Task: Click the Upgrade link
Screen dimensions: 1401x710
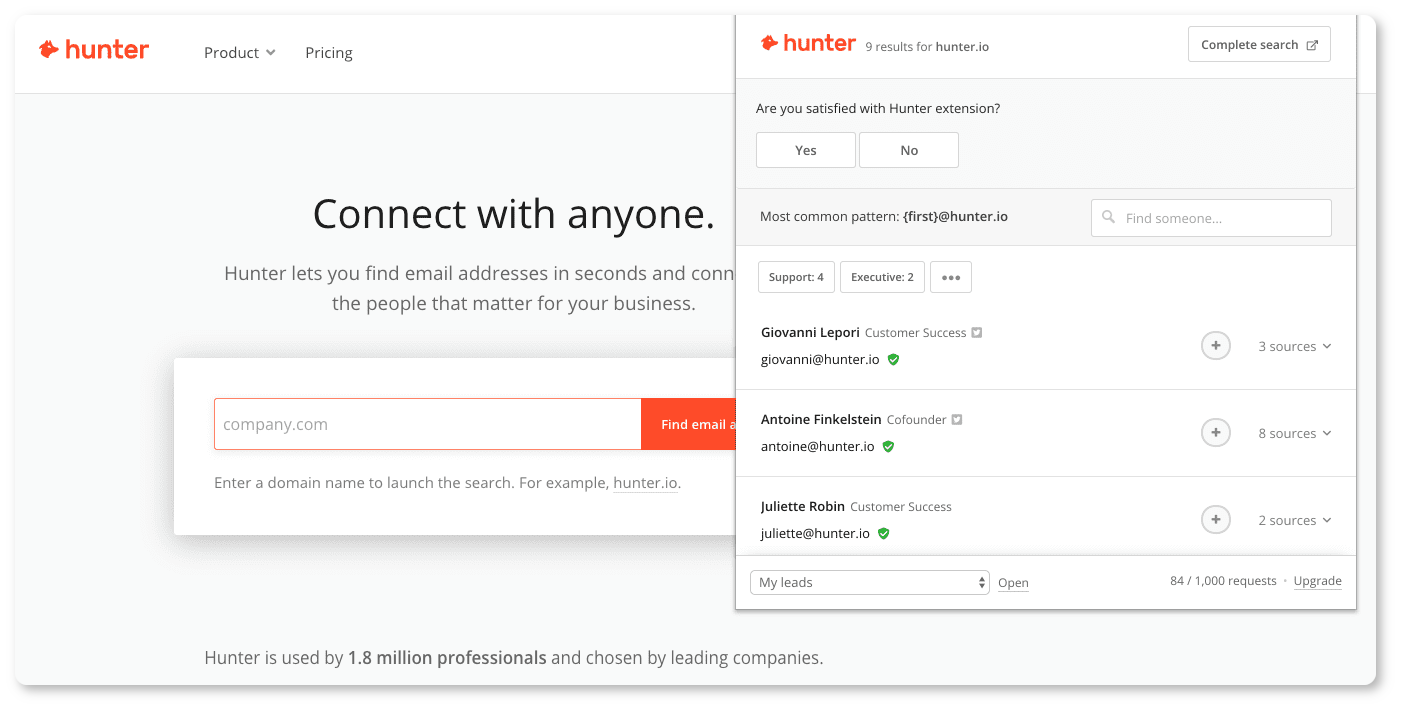Action: coord(1318,581)
